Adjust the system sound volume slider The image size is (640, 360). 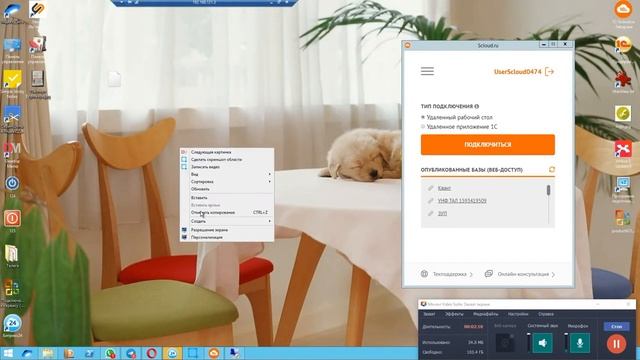point(529,342)
